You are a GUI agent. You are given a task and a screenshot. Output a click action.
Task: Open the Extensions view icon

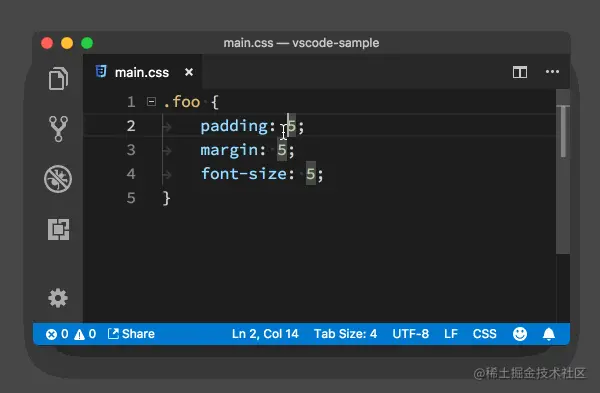[59, 229]
